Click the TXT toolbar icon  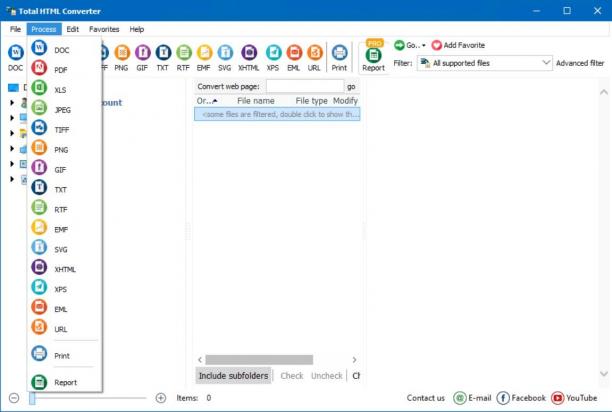click(x=163, y=58)
